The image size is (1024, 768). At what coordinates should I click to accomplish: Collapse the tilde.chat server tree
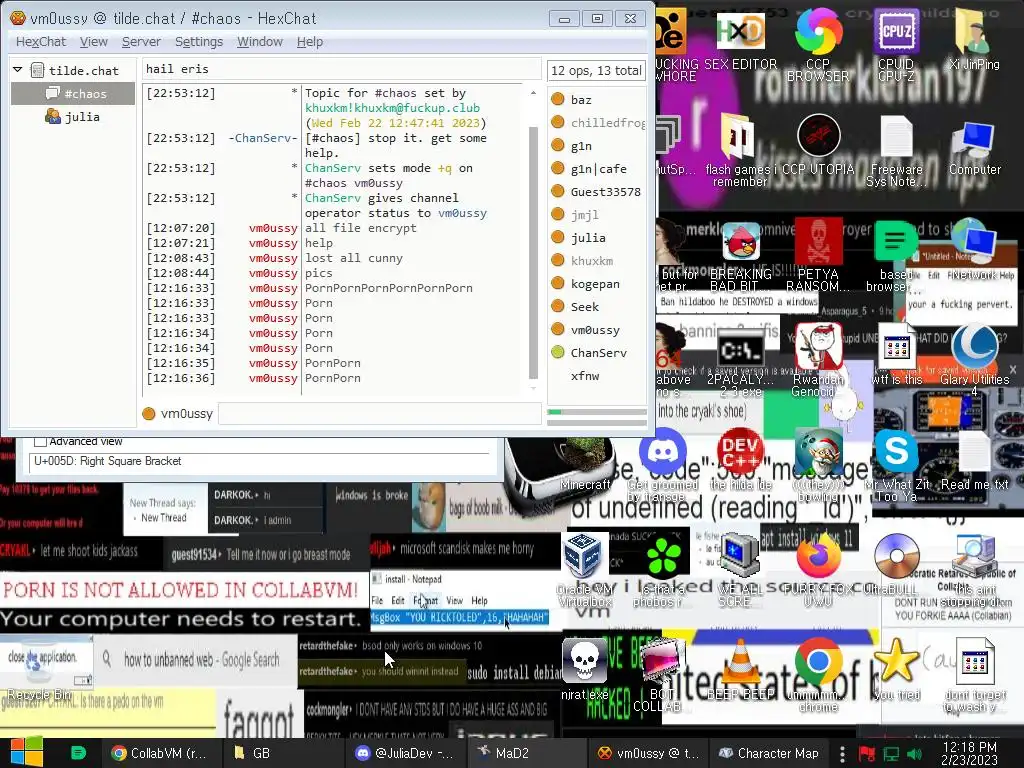(x=18, y=69)
